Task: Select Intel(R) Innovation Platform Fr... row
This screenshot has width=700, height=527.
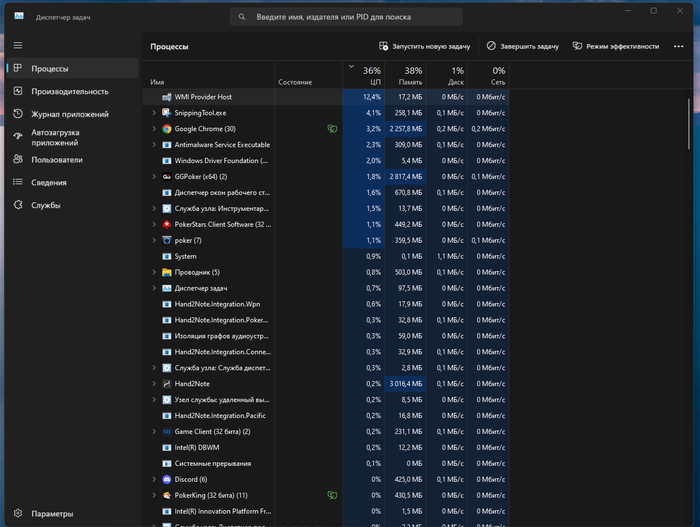Action: tap(325, 511)
